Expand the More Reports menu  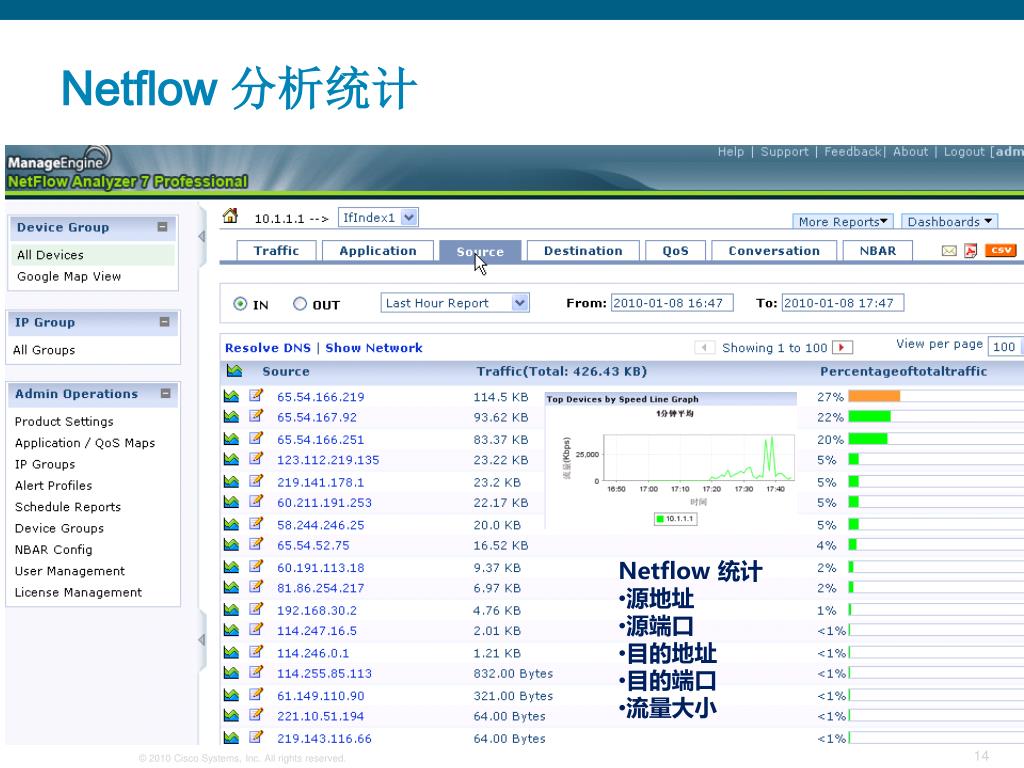click(x=842, y=221)
